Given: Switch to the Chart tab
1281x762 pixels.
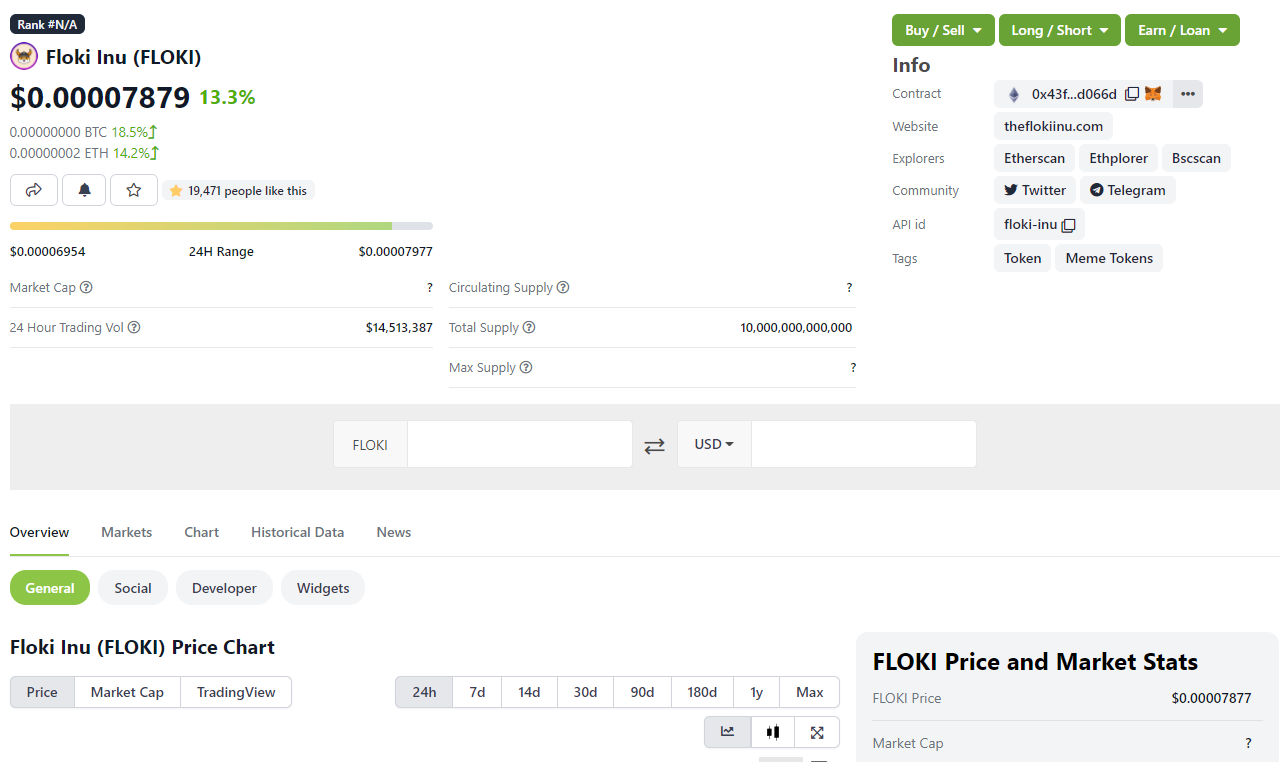Looking at the screenshot, I should (x=201, y=532).
